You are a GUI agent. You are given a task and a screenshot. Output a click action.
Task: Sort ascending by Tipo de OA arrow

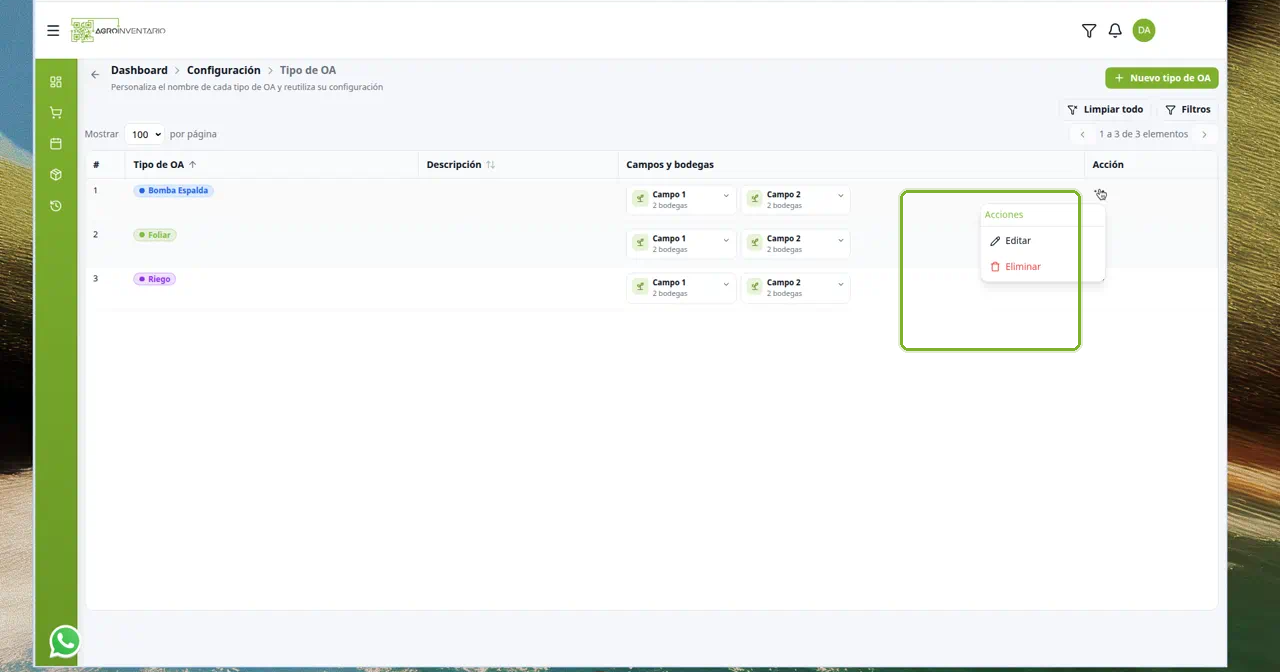(x=193, y=165)
